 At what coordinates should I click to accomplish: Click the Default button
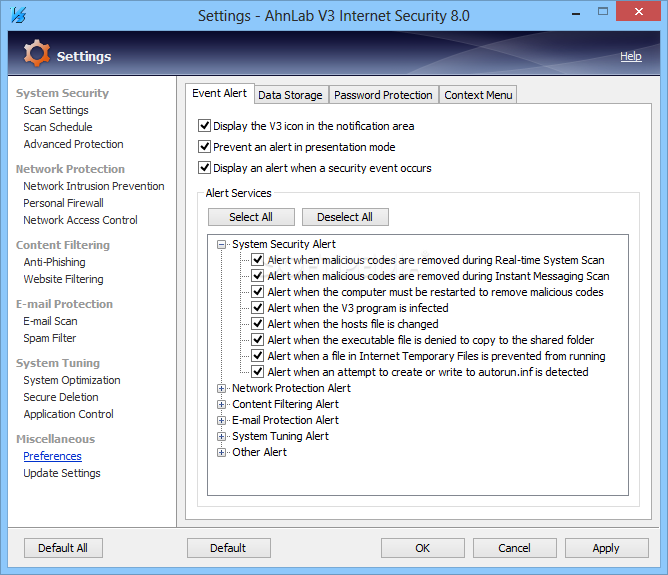[228, 548]
